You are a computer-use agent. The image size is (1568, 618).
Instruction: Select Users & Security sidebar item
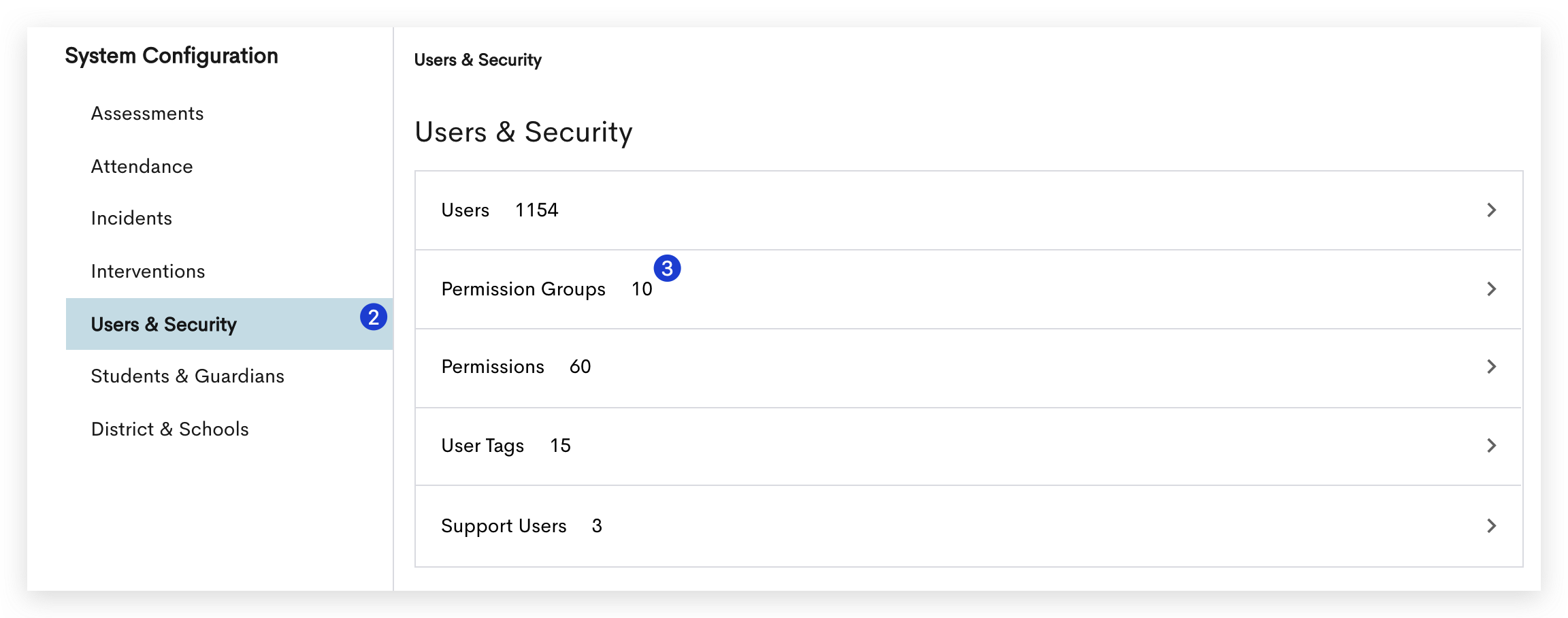(x=229, y=324)
